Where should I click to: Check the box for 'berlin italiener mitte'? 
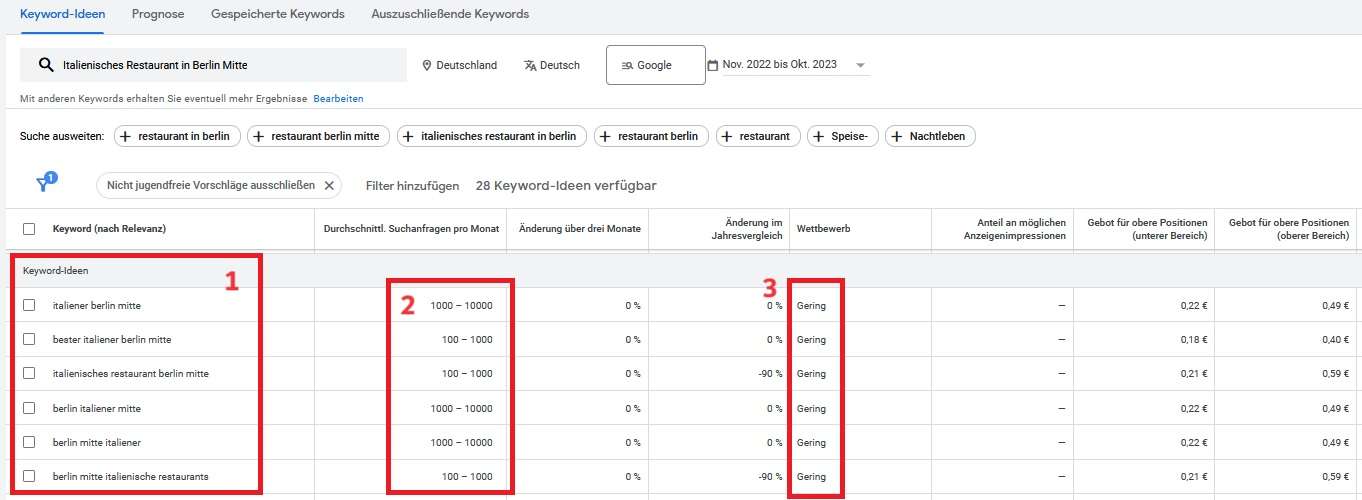29,408
